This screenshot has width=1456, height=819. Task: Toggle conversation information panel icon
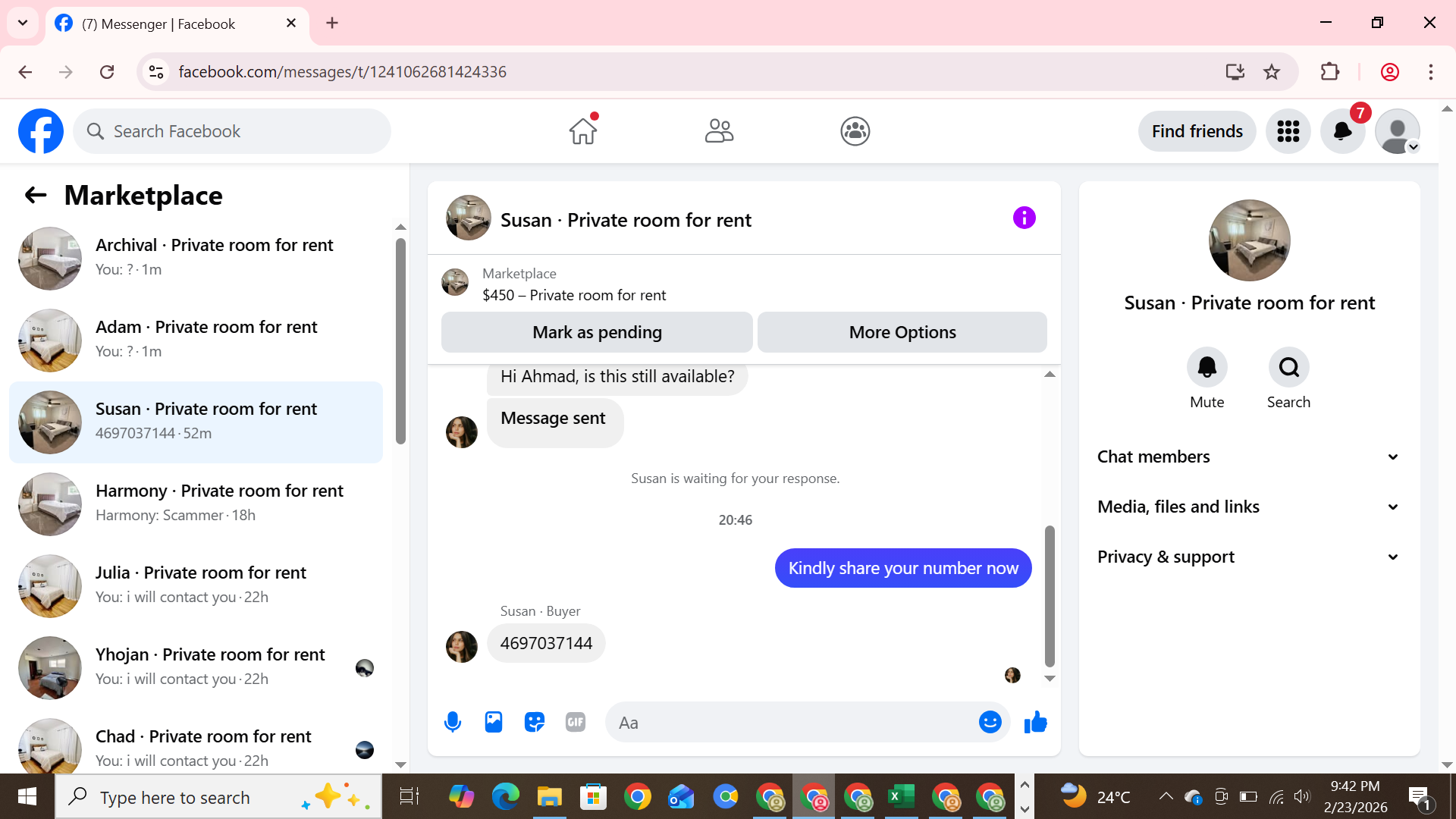[1024, 218]
